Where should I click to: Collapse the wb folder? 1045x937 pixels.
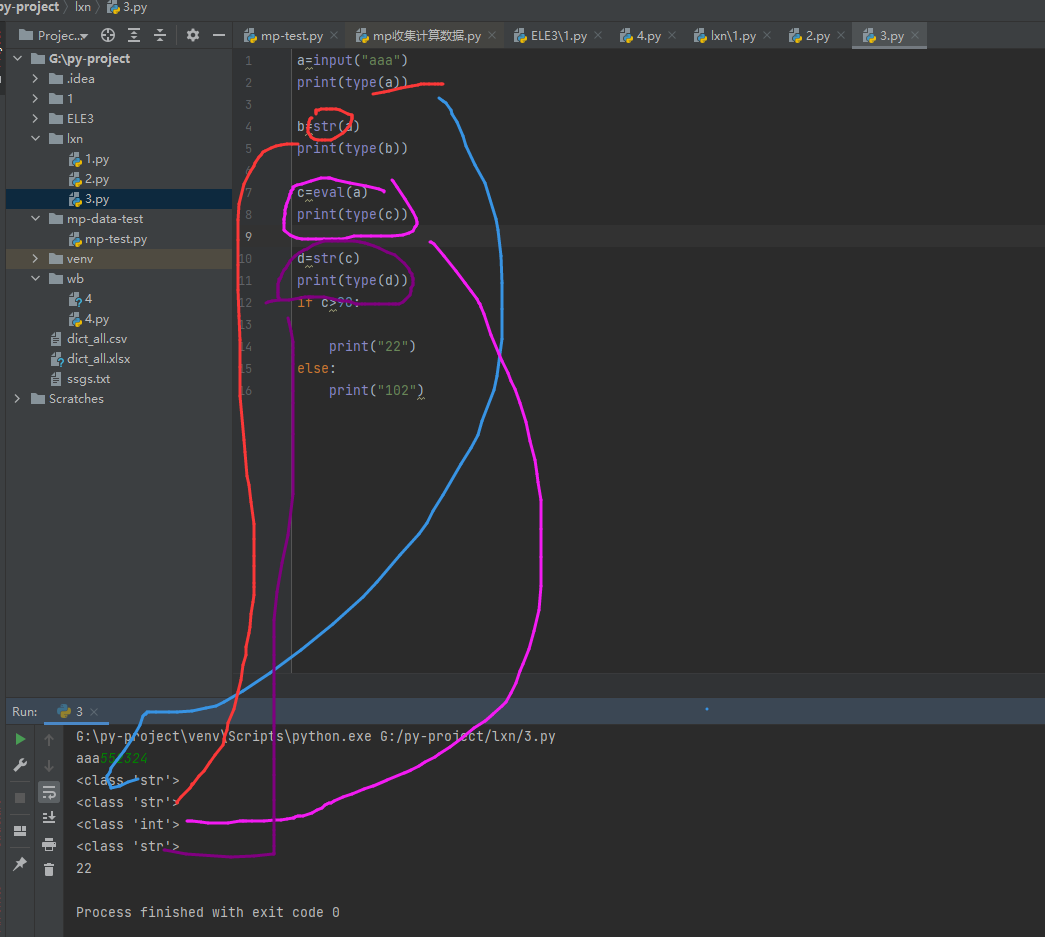[x=35, y=279]
